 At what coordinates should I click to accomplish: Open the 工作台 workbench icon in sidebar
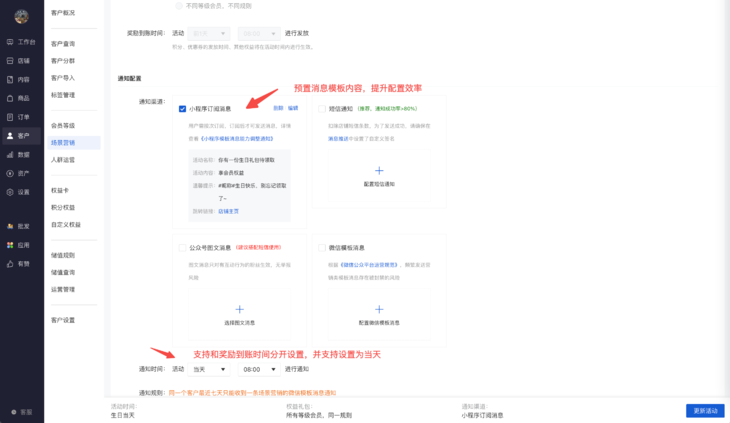pos(10,42)
